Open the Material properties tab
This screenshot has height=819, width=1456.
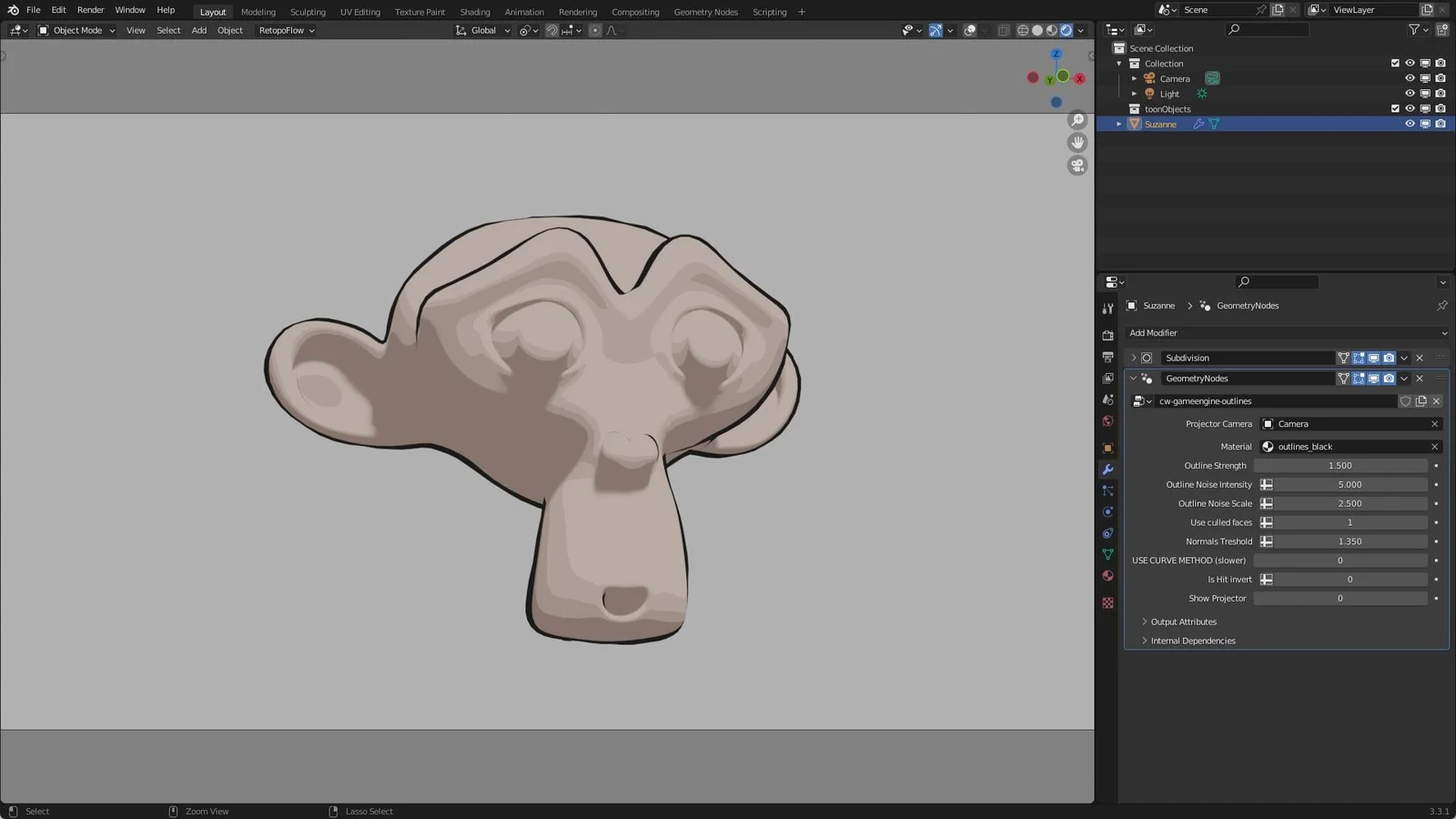click(1107, 573)
